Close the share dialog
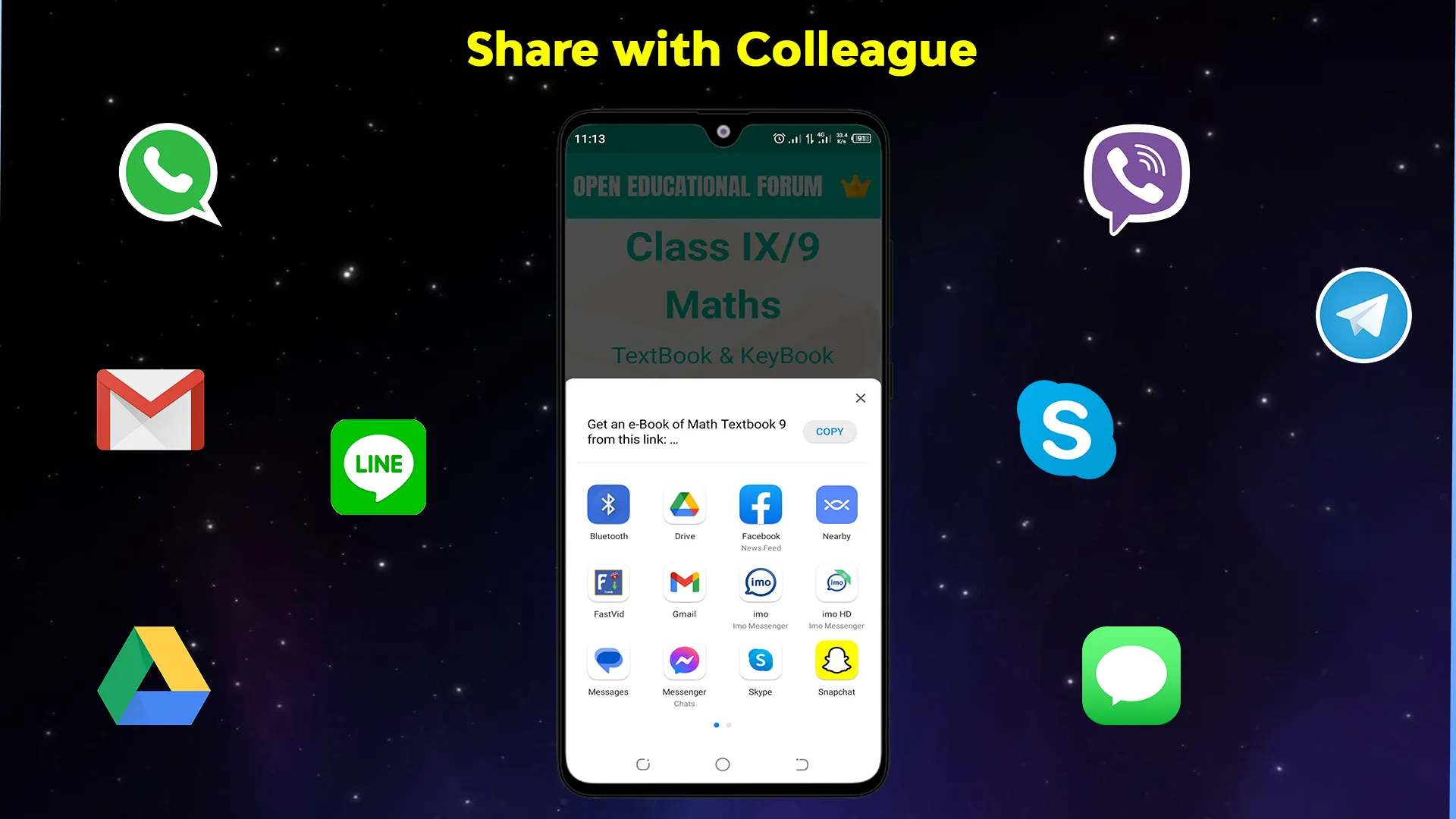This screenshot has height=819, width=1456. coord(860,398)
